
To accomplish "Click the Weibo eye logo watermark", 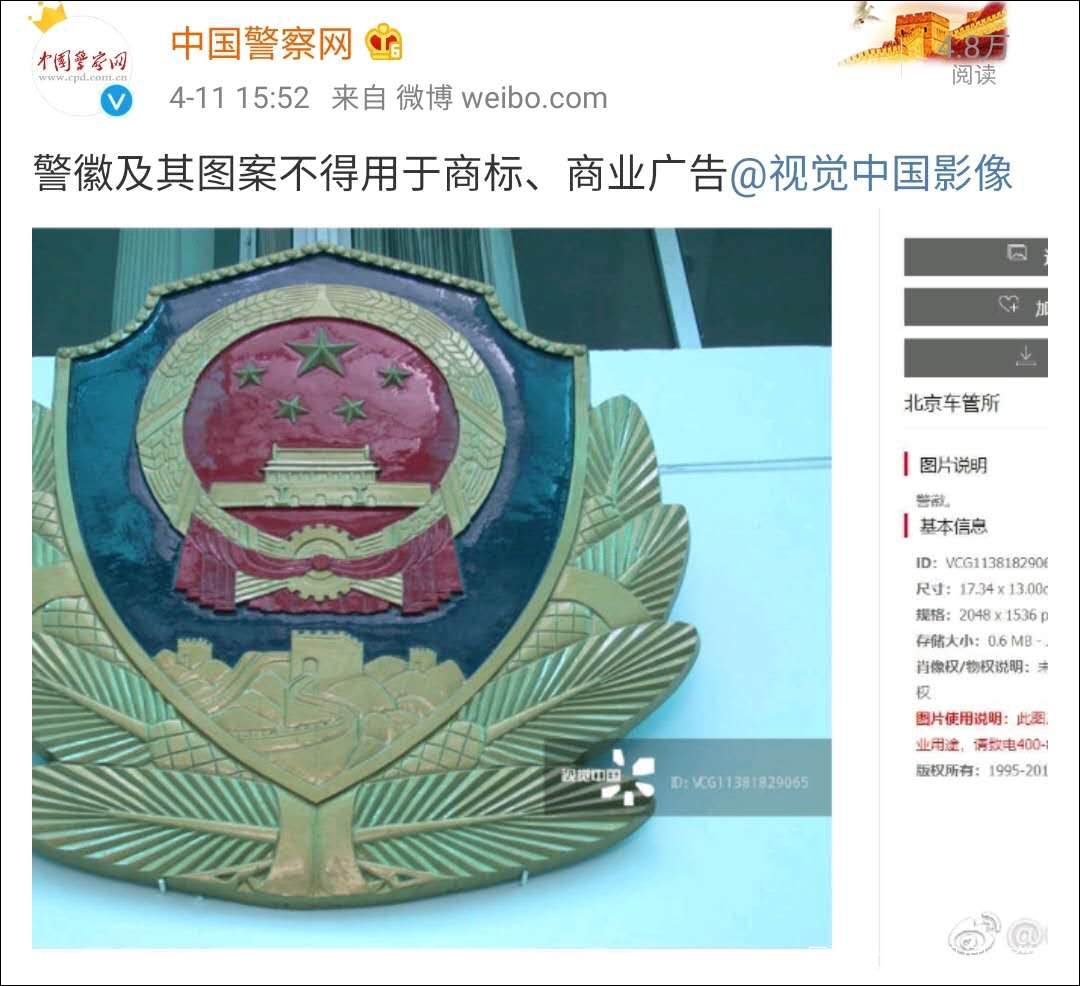I will click(974, 934).
